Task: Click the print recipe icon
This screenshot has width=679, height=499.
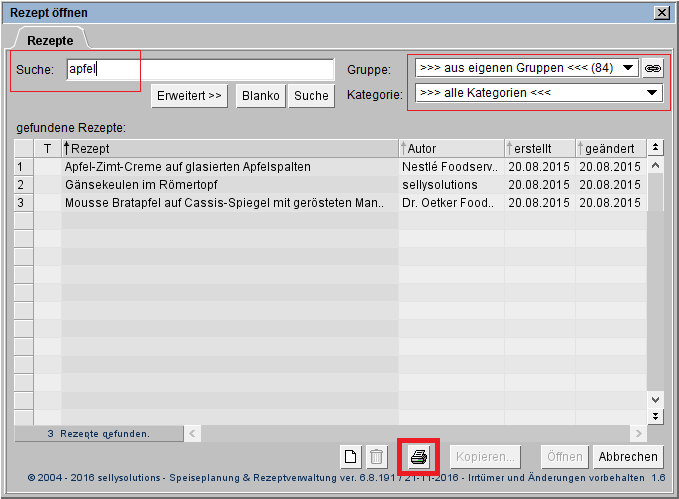Action: coord(419,457)
